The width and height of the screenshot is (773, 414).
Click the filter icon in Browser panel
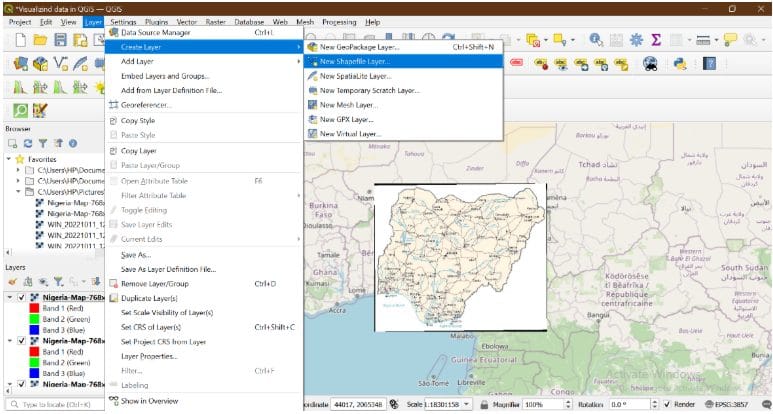(x=42, y=143)
